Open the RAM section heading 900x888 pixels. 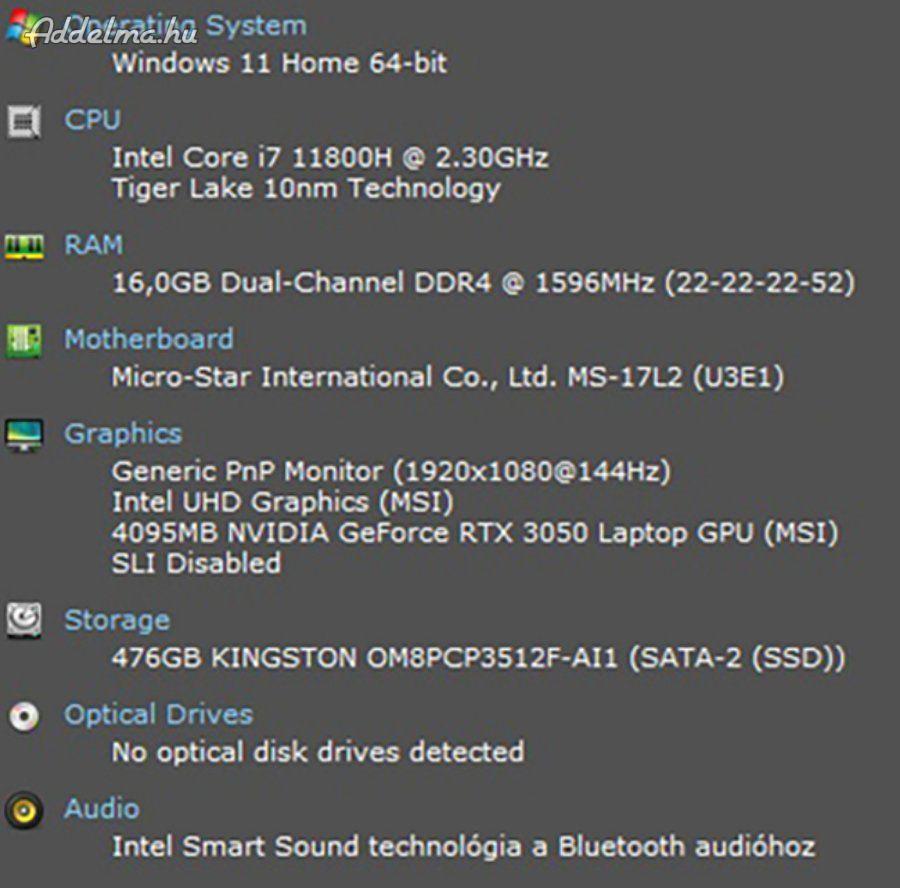(94, 245)
